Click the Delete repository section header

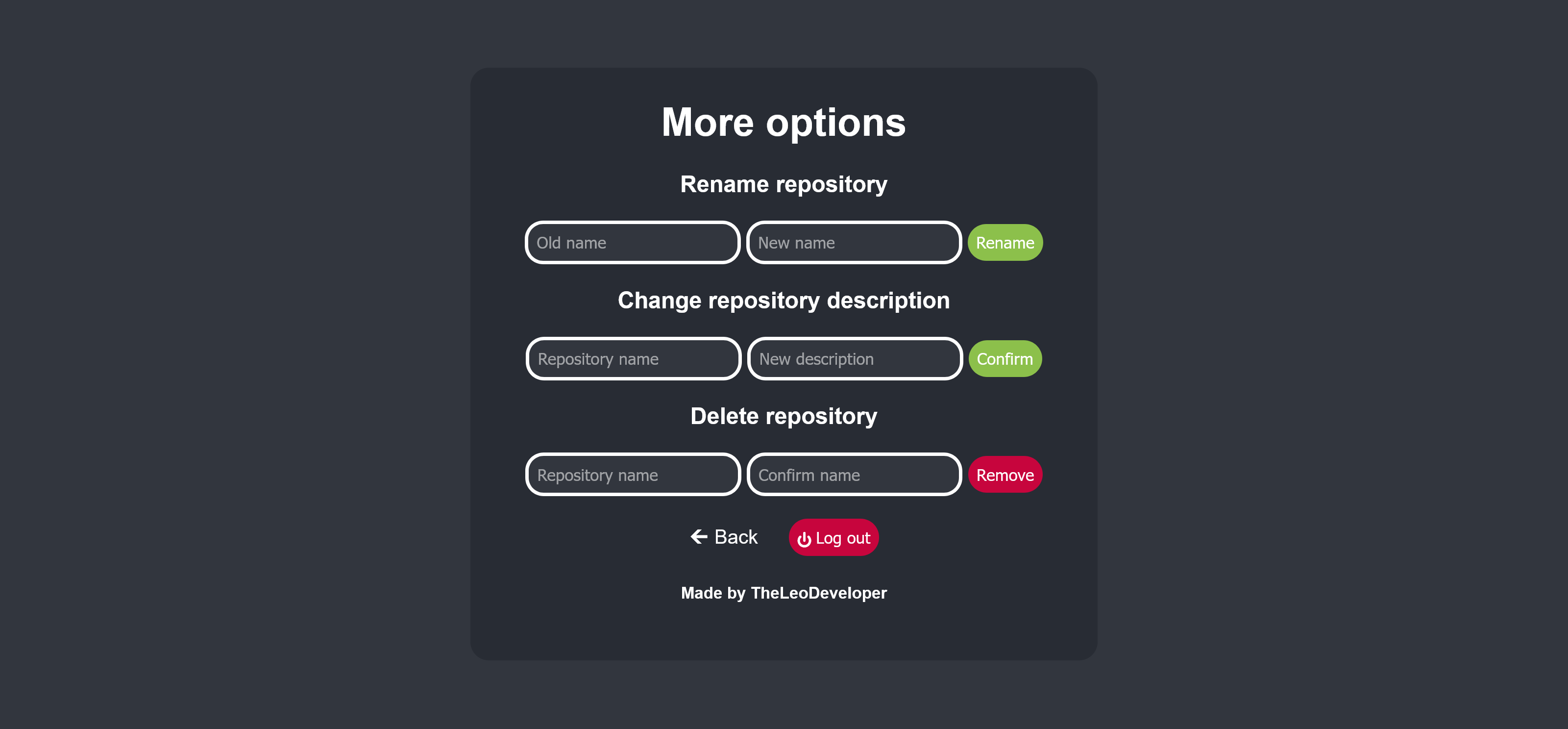pyautogui.click(x=784, y=415)
